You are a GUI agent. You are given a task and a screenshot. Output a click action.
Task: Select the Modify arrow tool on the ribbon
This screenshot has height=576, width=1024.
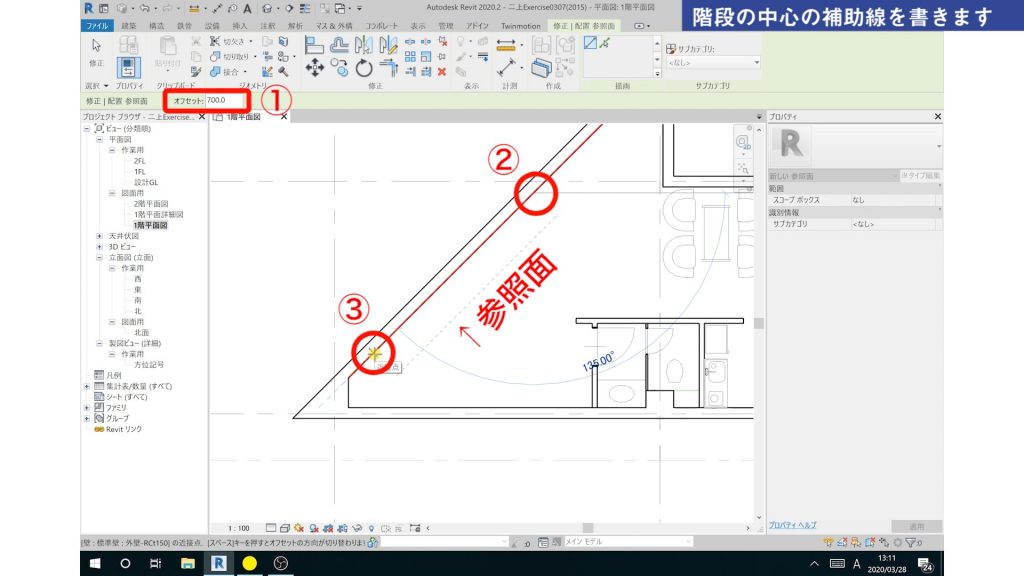click(95, 45)
